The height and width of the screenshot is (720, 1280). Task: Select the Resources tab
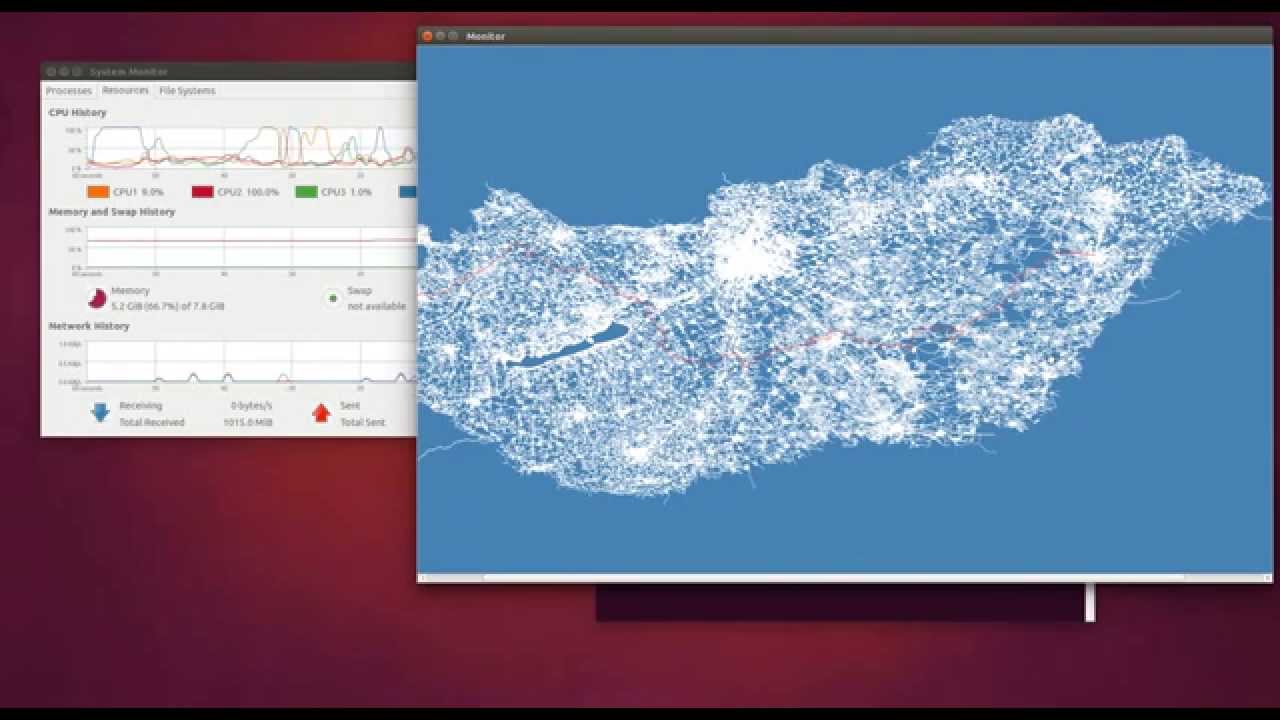click(125, 91)
